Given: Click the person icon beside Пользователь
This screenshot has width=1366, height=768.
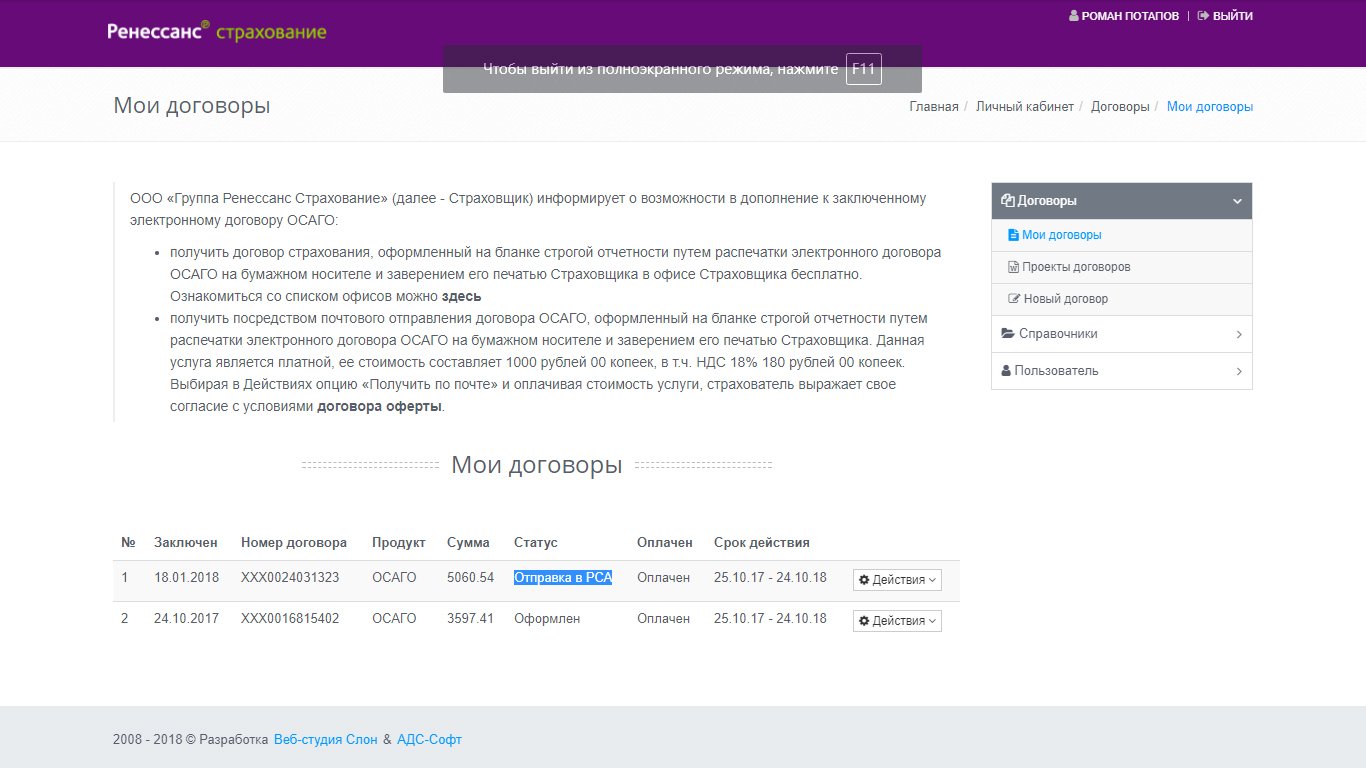Looking at the screenshot, I should click(1006, 371).
